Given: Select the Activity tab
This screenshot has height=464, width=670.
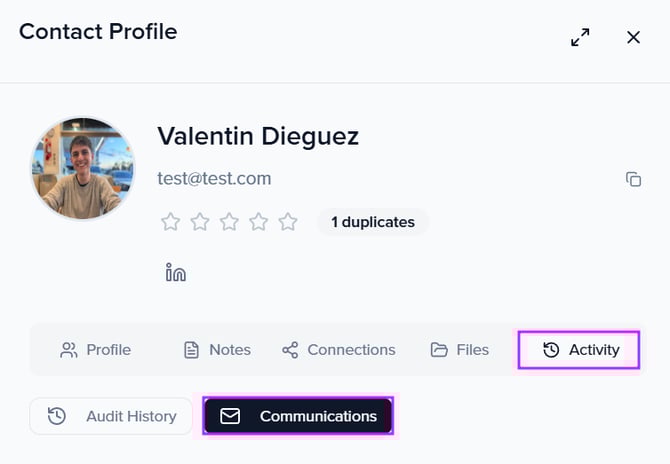Looking at the screenshot, I should [580, 350].
